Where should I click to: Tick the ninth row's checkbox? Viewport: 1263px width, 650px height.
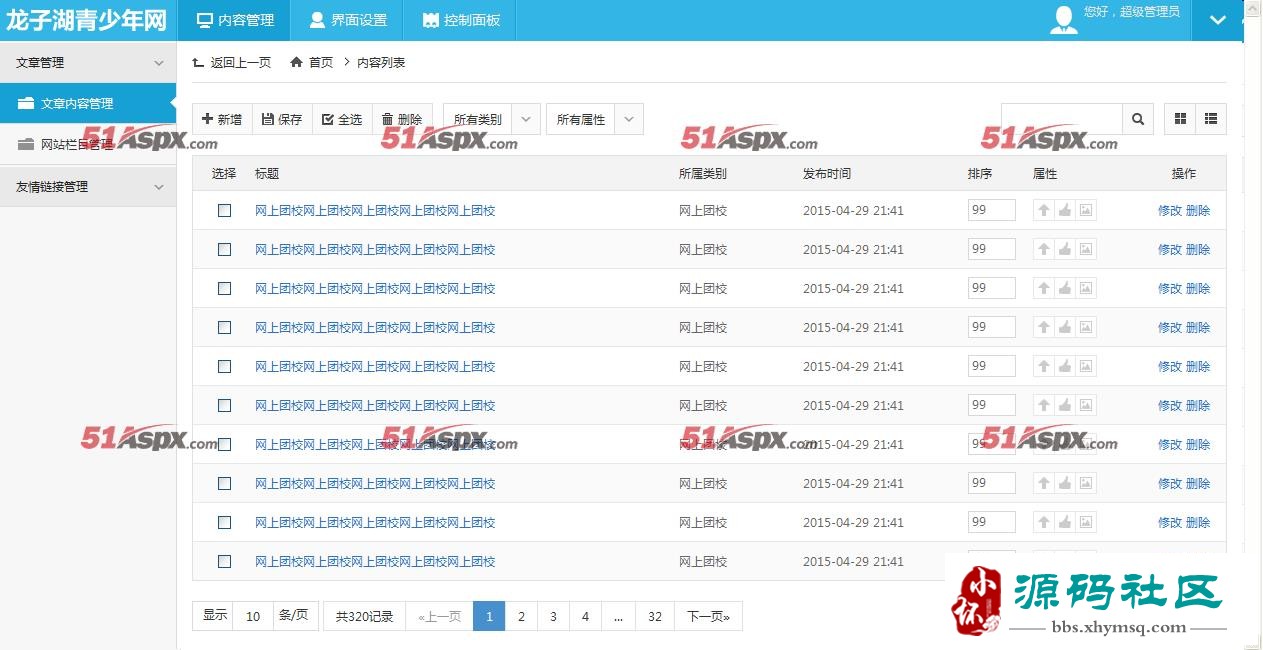pos(224,522)
